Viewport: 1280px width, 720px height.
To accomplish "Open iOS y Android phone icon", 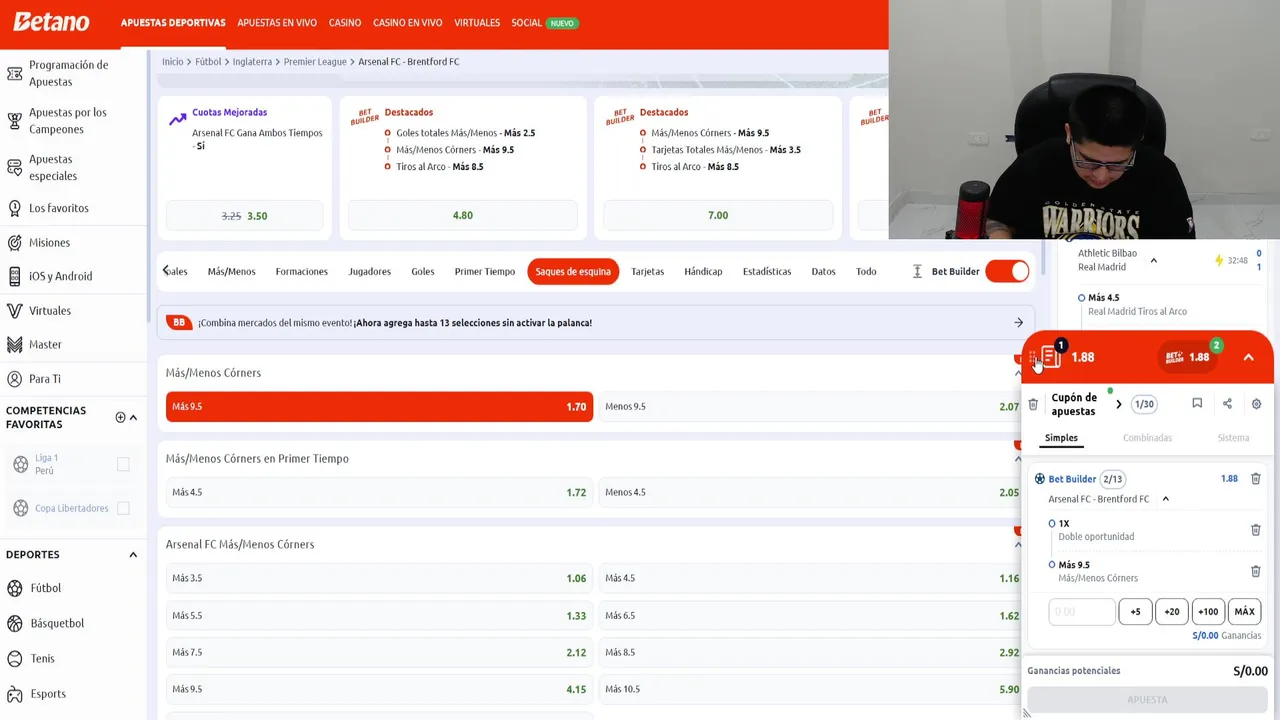I will point(14,276).
